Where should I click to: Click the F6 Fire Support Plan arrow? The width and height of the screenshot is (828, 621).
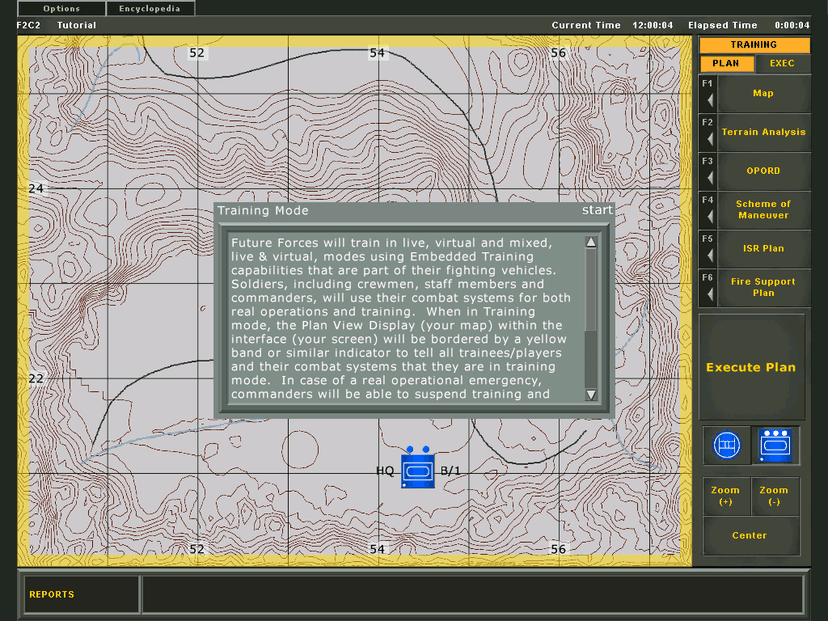pos(710,294)
